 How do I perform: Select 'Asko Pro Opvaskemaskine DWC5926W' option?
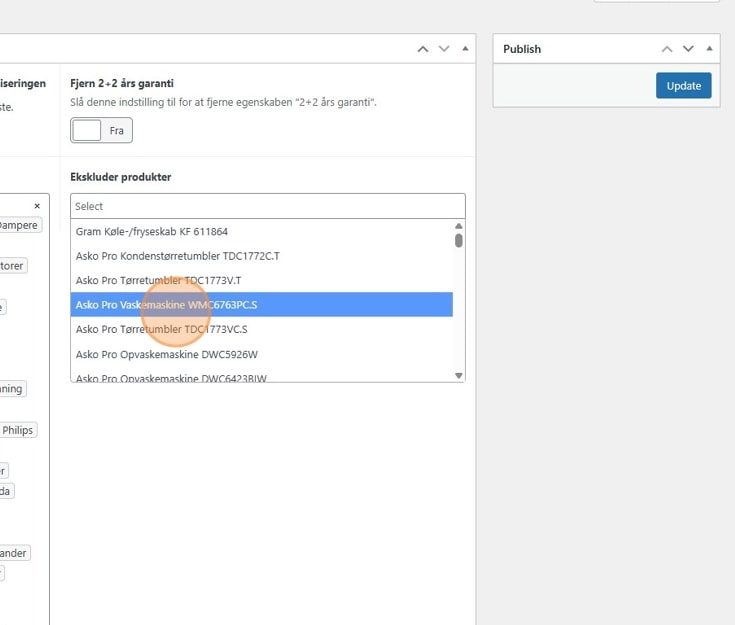point(262,354)
